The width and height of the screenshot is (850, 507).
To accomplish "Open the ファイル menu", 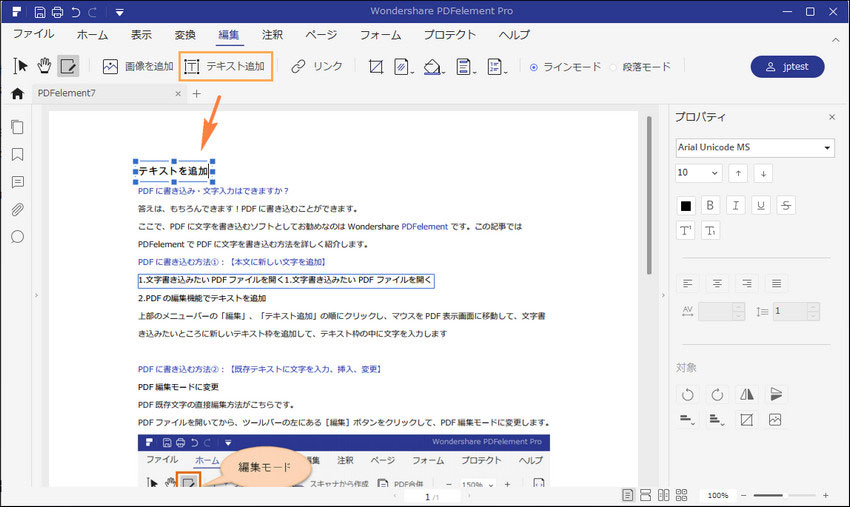I will point(34,35).
